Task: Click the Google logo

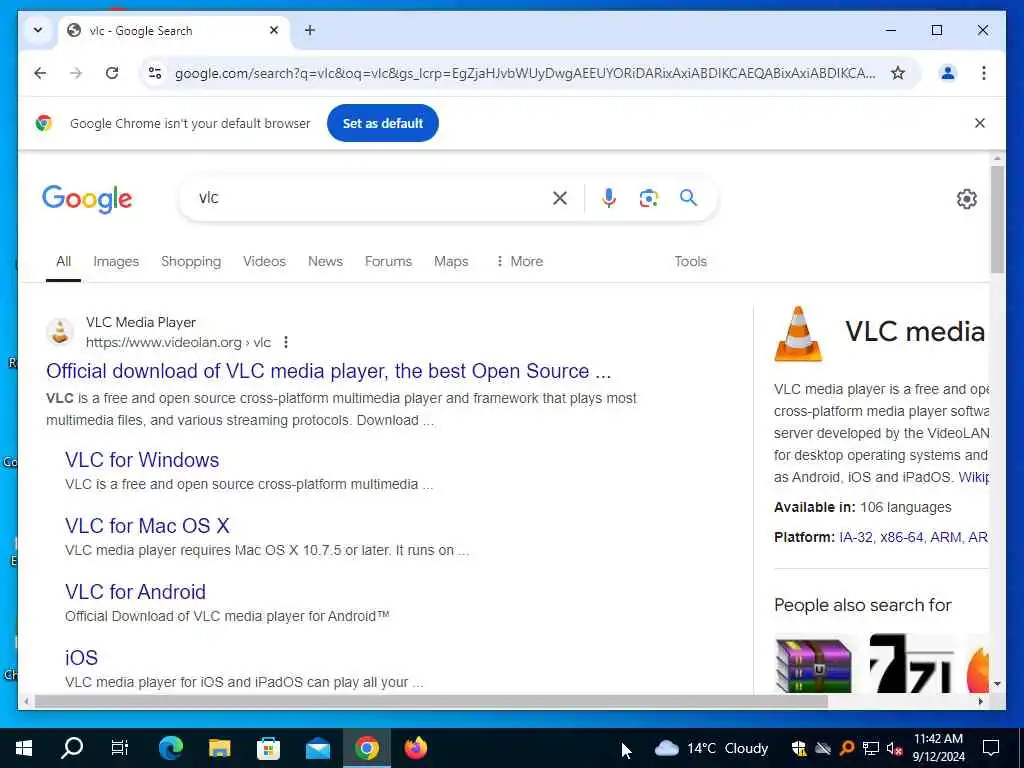Action: pyautogui.click(x=87, y=199)
